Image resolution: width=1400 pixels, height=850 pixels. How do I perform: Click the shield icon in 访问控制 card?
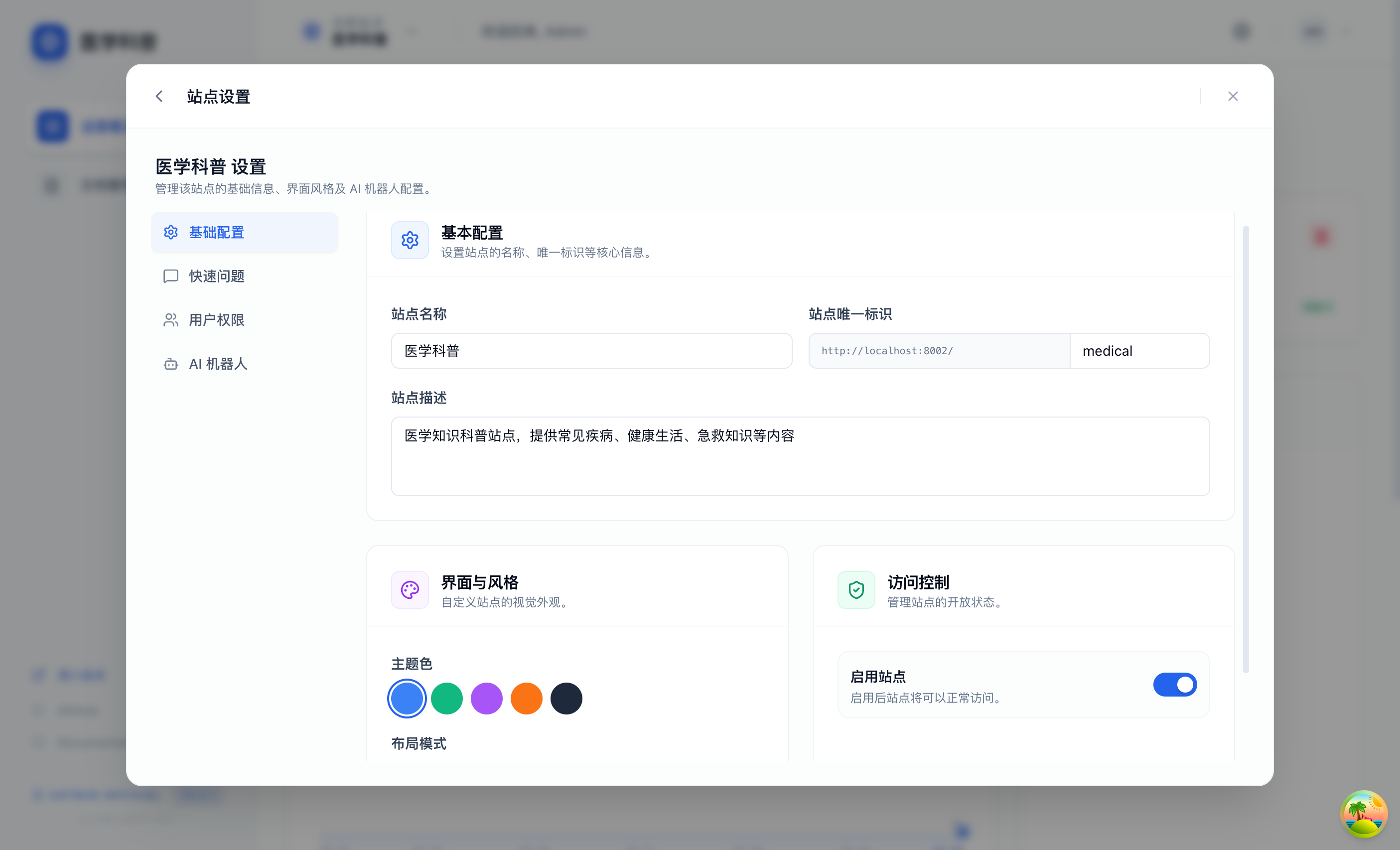click(856, 590)
